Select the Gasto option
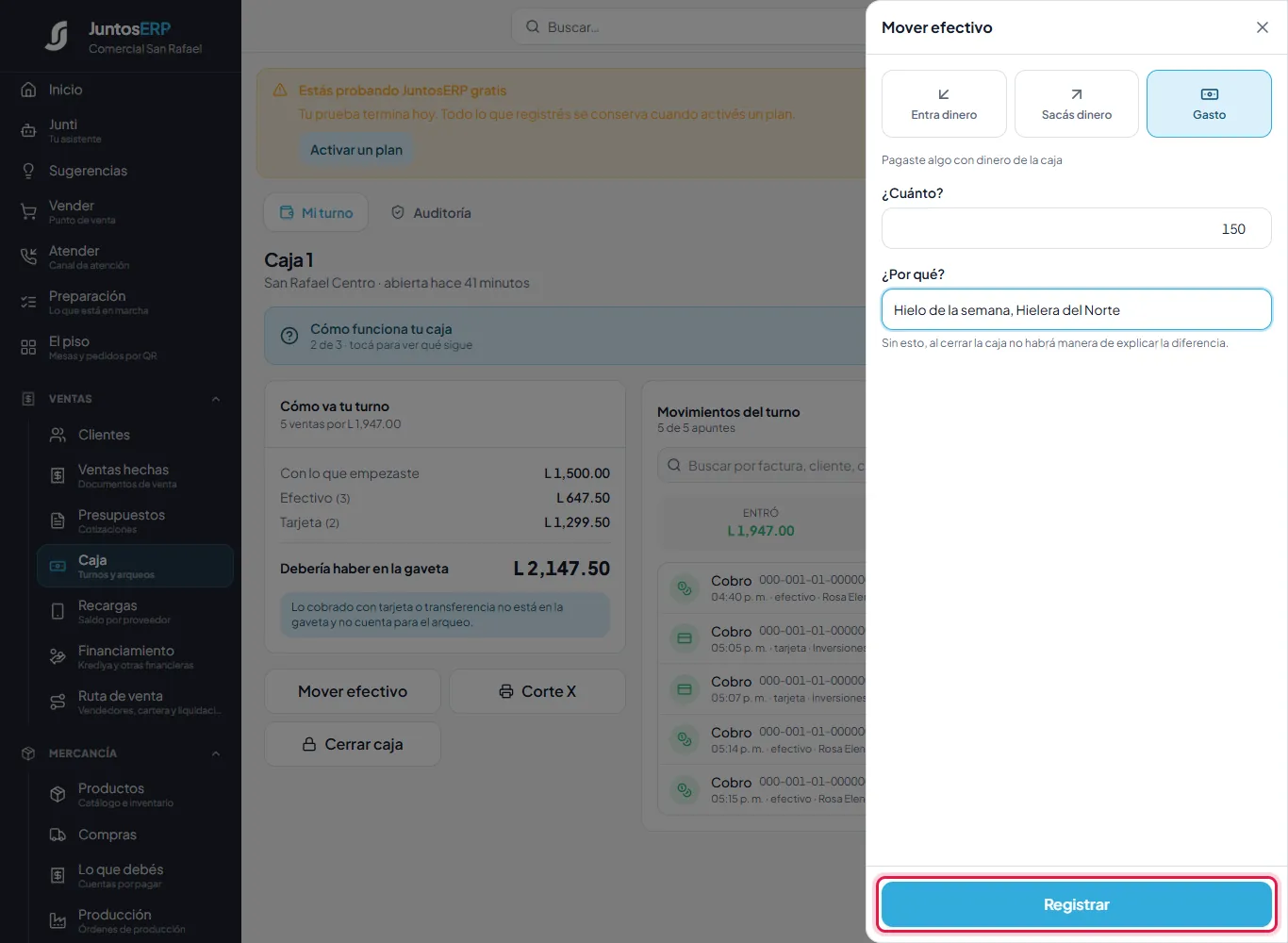 click(1209, 104)
